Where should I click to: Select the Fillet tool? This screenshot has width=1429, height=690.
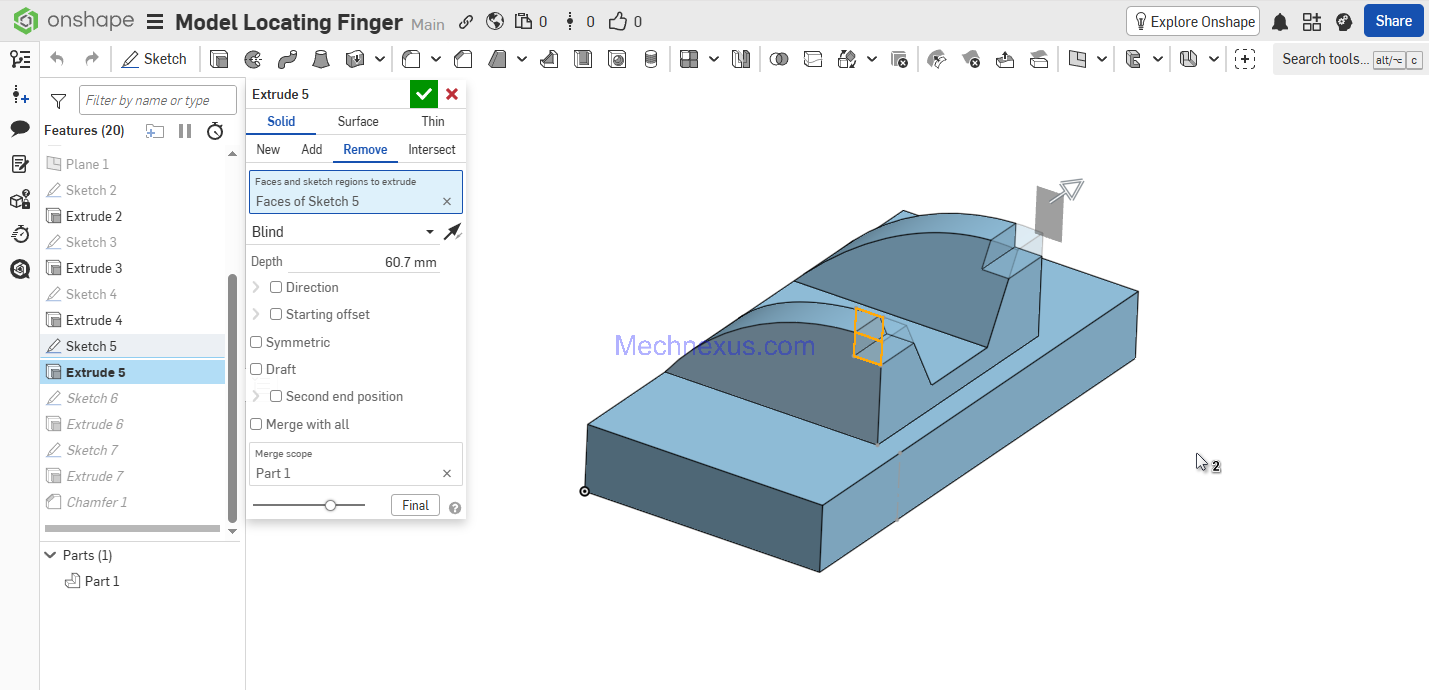click(410, 59)
